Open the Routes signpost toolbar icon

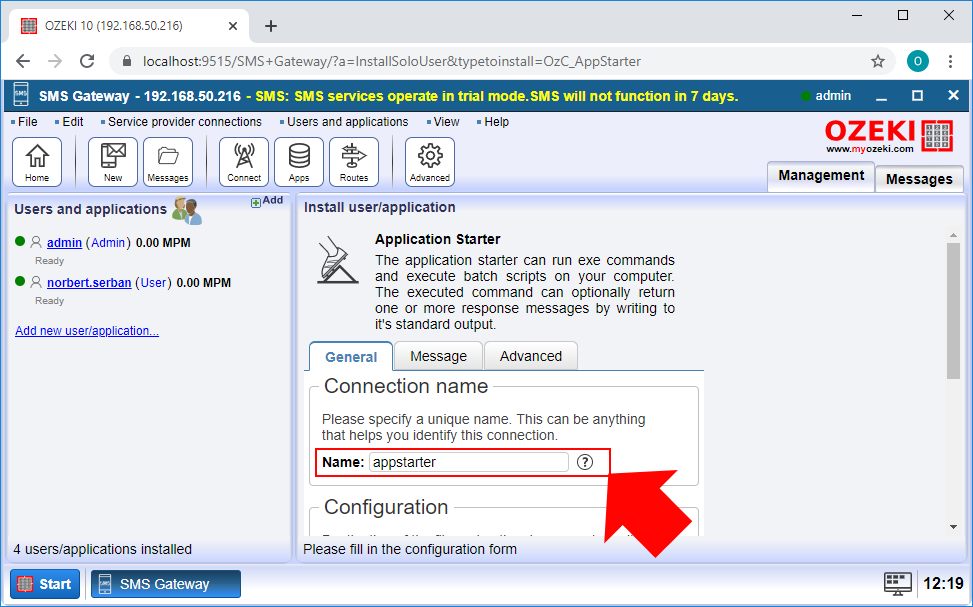[x=354, y=162]
